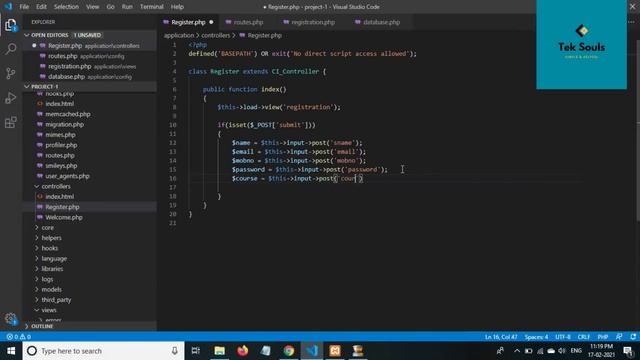The width and height of the screenshot is (640, 360).
Task: Open the View menu
Action: tap(93, 7)
